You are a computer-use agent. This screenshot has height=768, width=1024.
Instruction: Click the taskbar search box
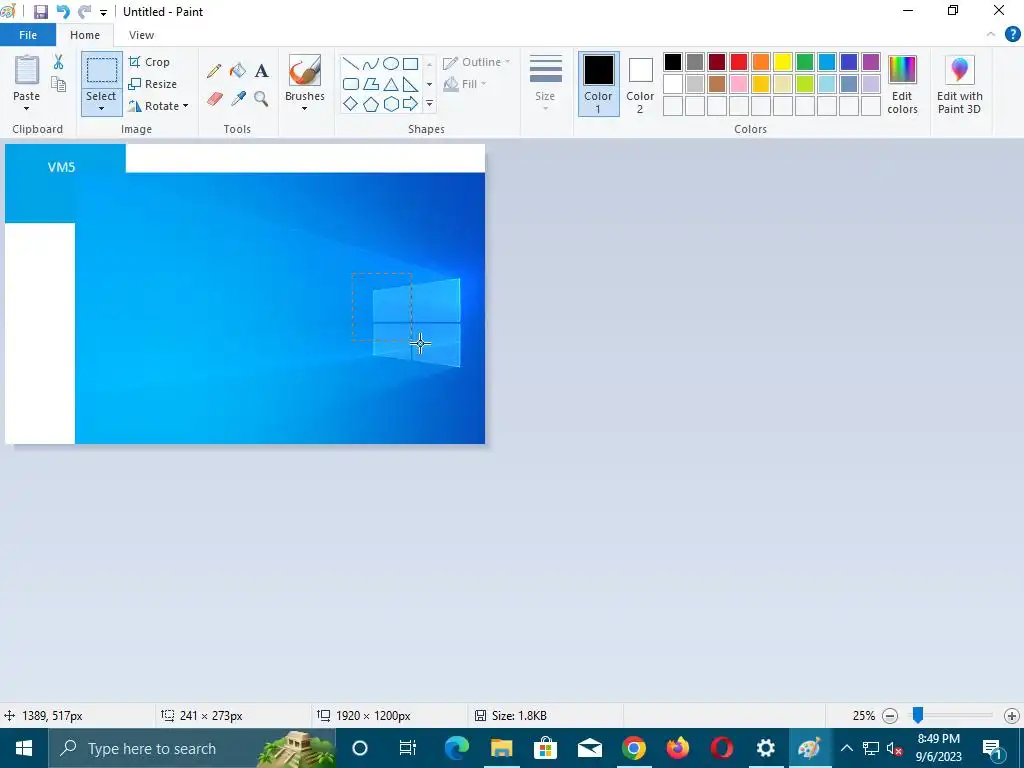pos(192,748)
